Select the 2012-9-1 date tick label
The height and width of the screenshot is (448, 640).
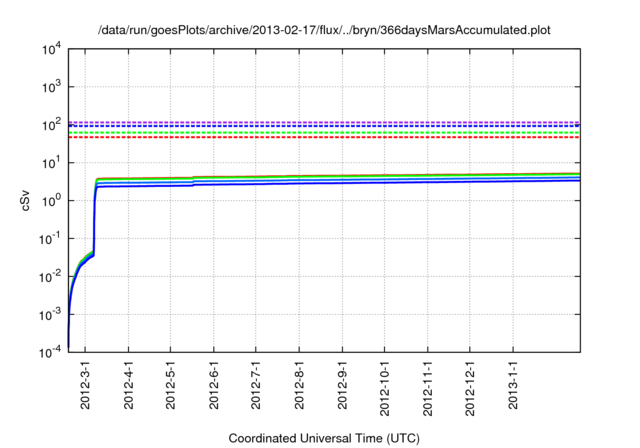tap(343, 387)
